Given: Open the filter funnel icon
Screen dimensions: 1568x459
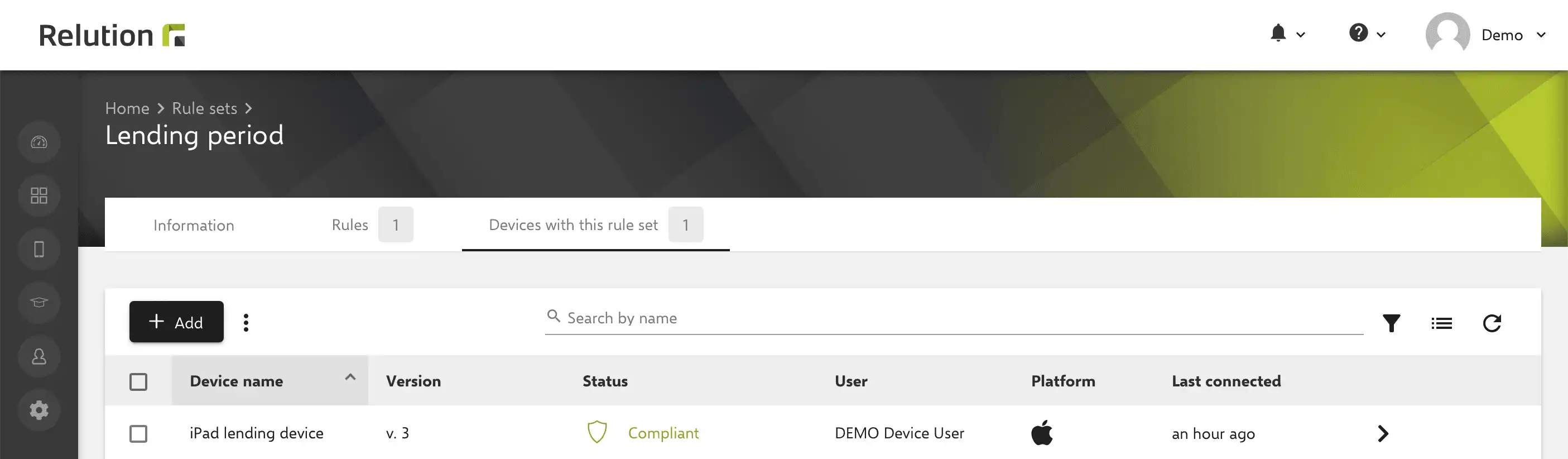Looking at the screenshot, I should [x=1392, y=323].
